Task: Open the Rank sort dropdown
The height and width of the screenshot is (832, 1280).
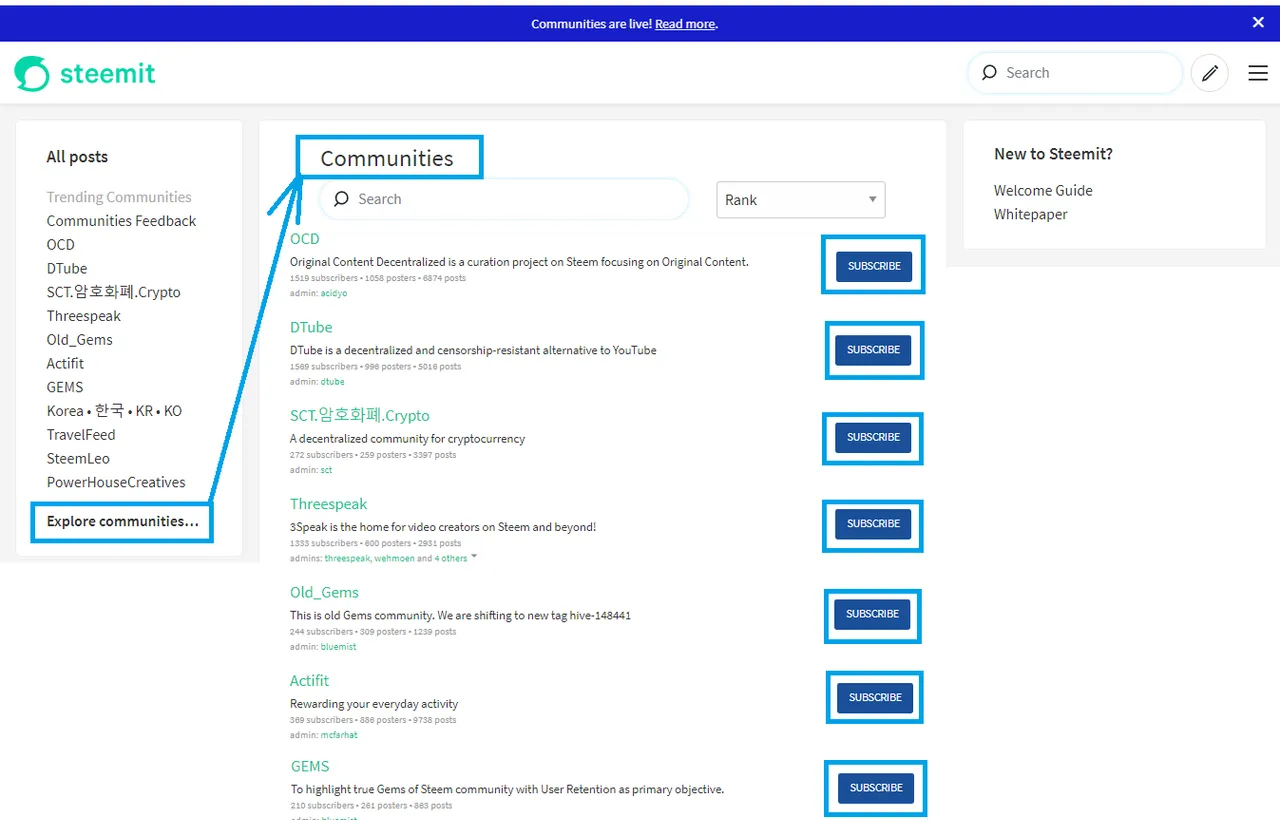Action: coord(801,200)
